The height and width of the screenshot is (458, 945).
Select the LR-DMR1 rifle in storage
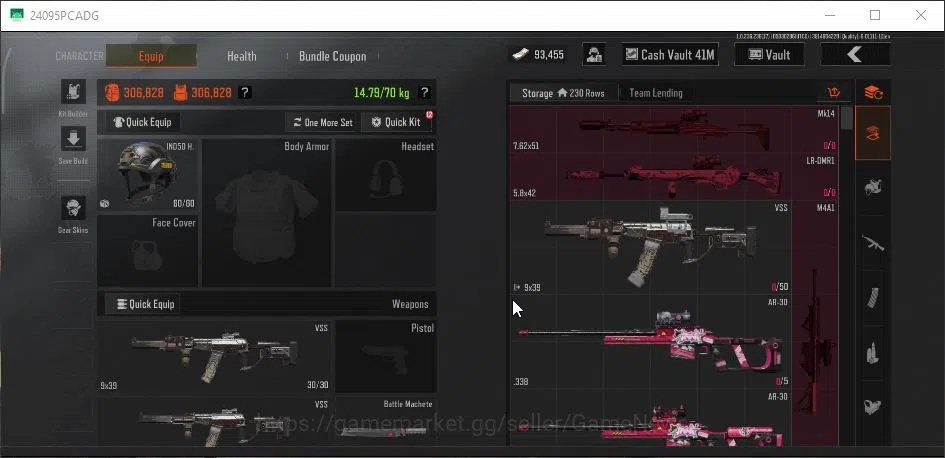pos(674,177)
